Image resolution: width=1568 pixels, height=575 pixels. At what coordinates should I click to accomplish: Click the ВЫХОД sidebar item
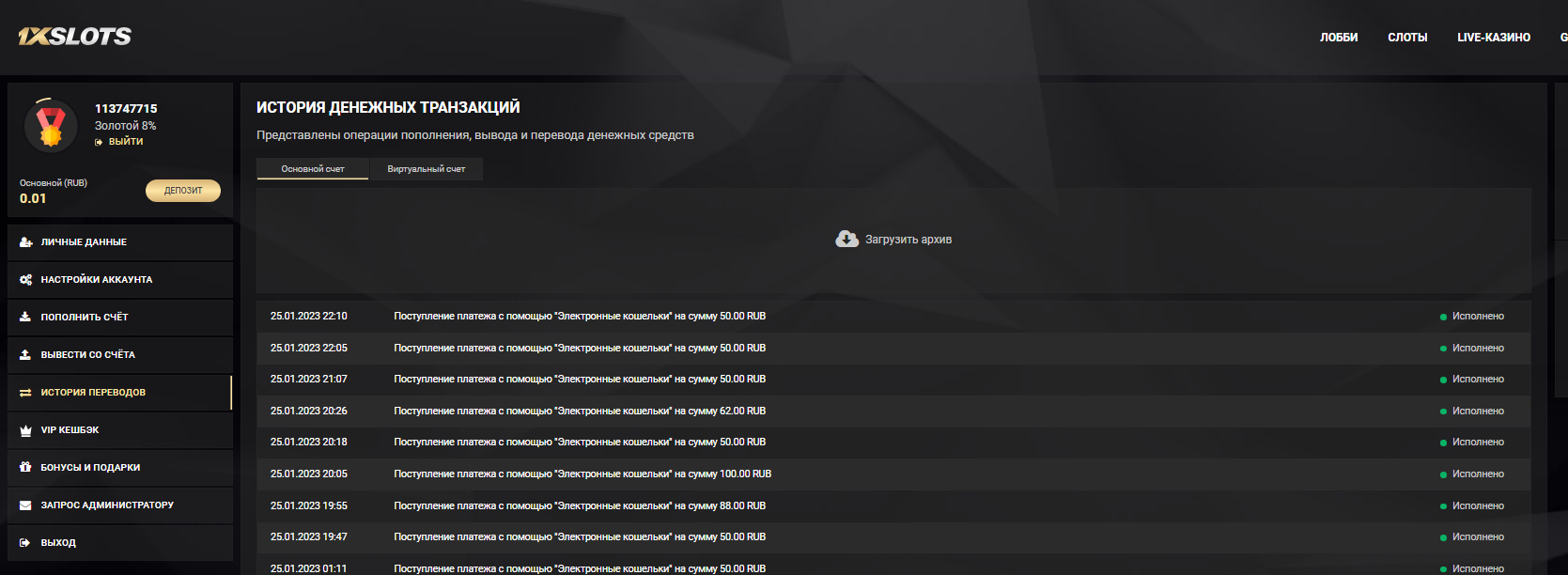click(x=58, y=543)
